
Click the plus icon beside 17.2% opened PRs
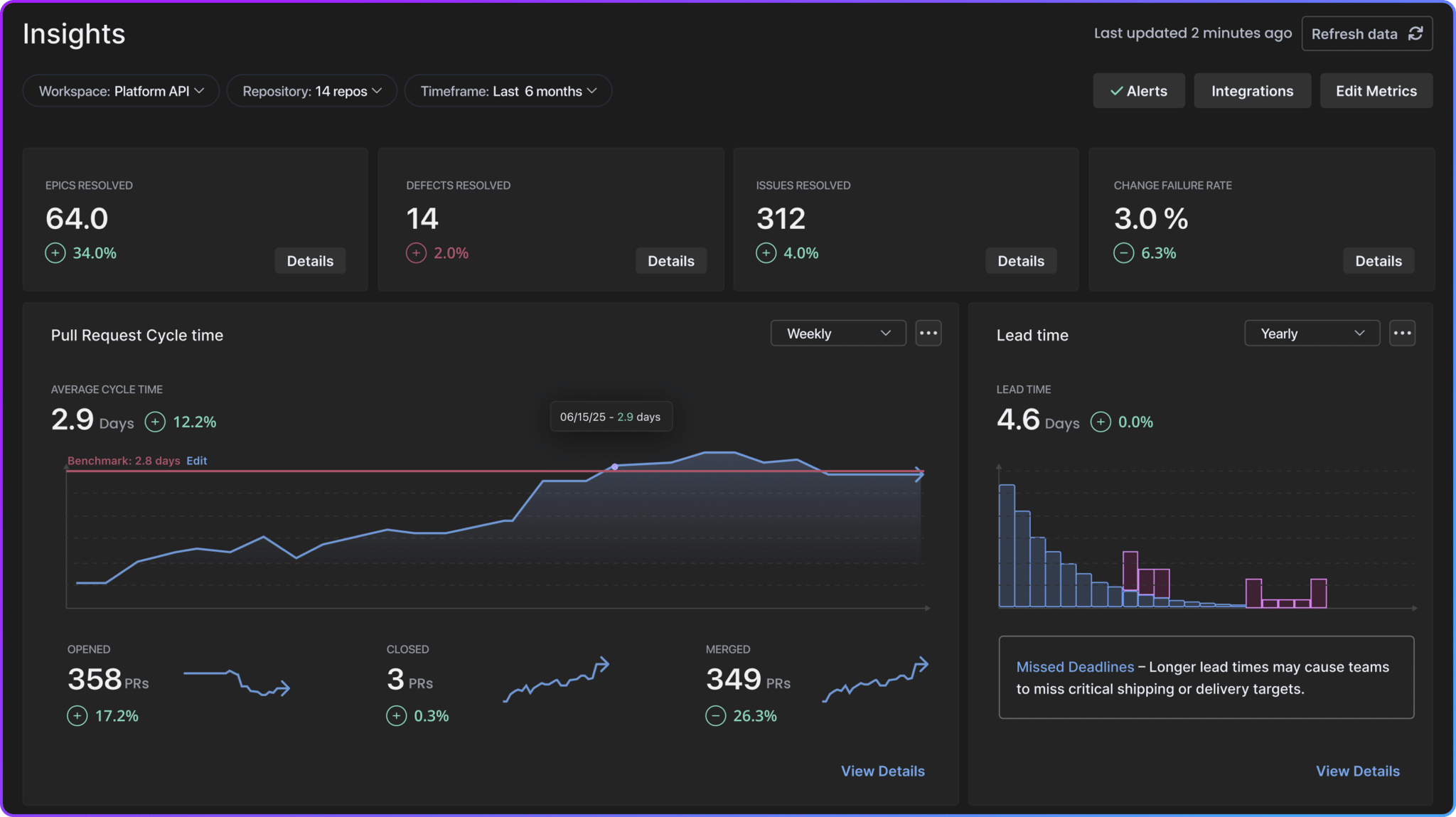pos(76,716)
